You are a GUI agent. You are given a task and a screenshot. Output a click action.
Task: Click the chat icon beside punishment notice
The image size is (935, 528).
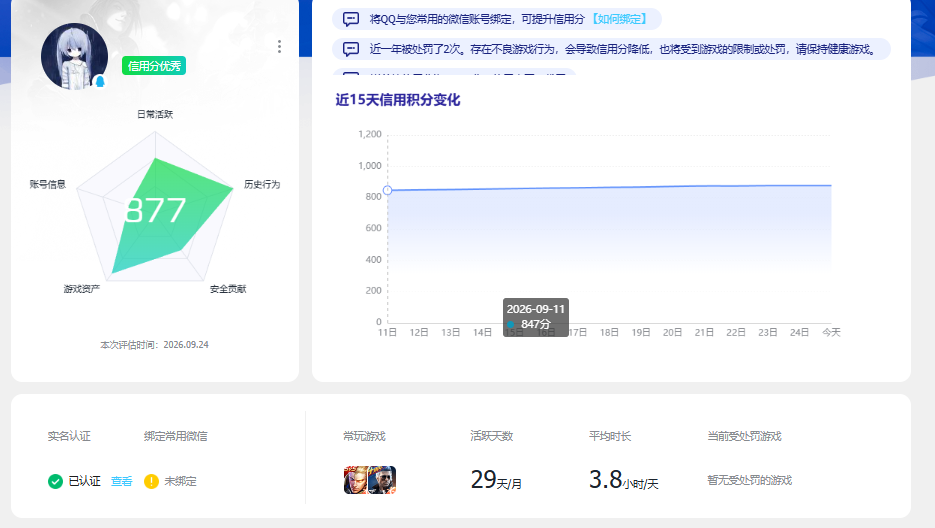tap(351, 49)
